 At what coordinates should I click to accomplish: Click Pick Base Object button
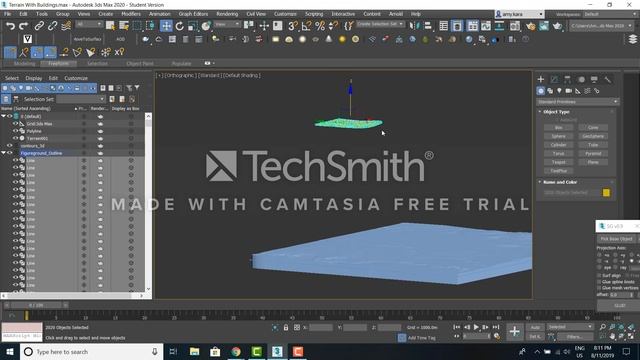click(x=616, y=239)
